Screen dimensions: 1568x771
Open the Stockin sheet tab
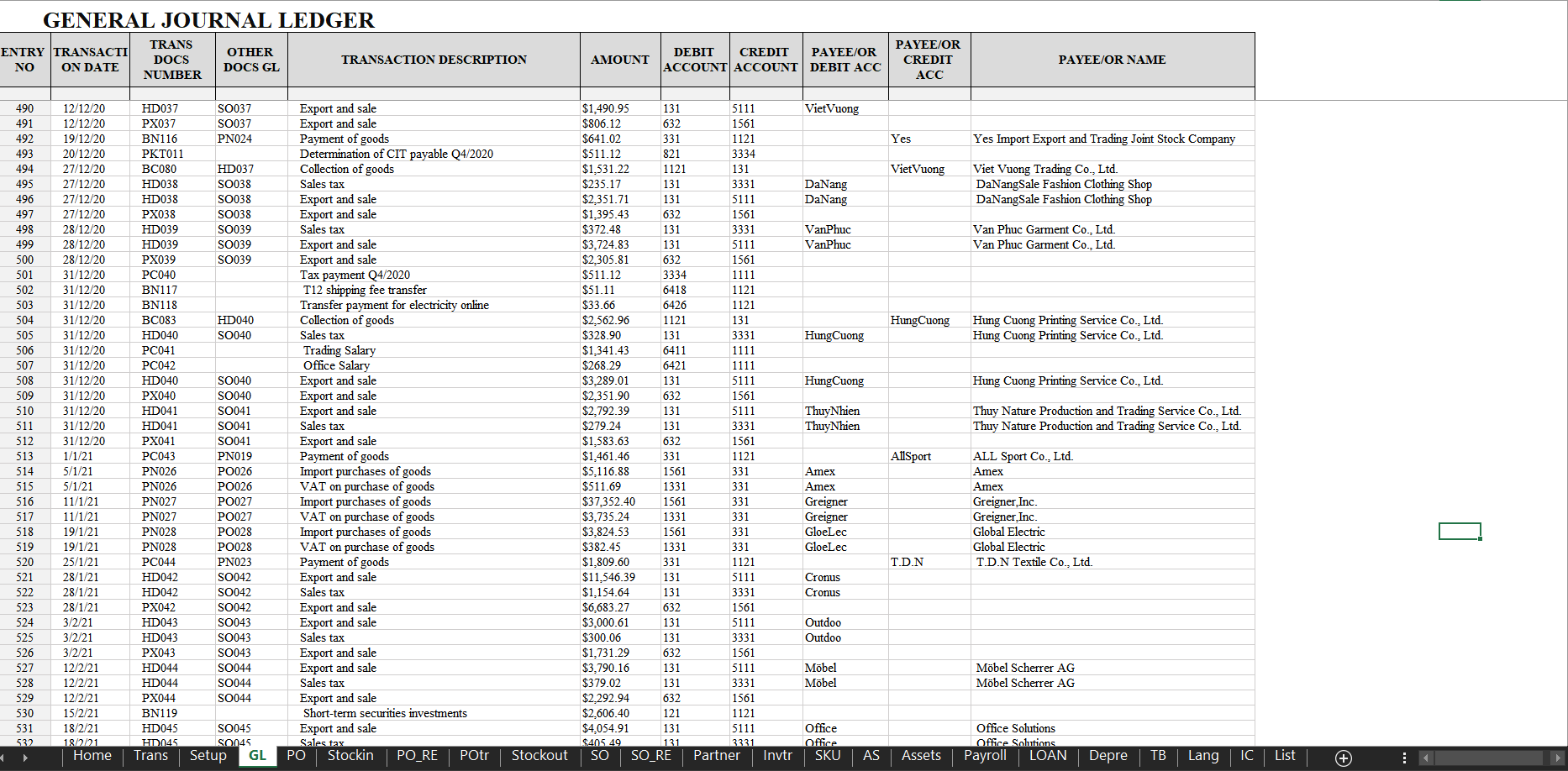[350, 755]
